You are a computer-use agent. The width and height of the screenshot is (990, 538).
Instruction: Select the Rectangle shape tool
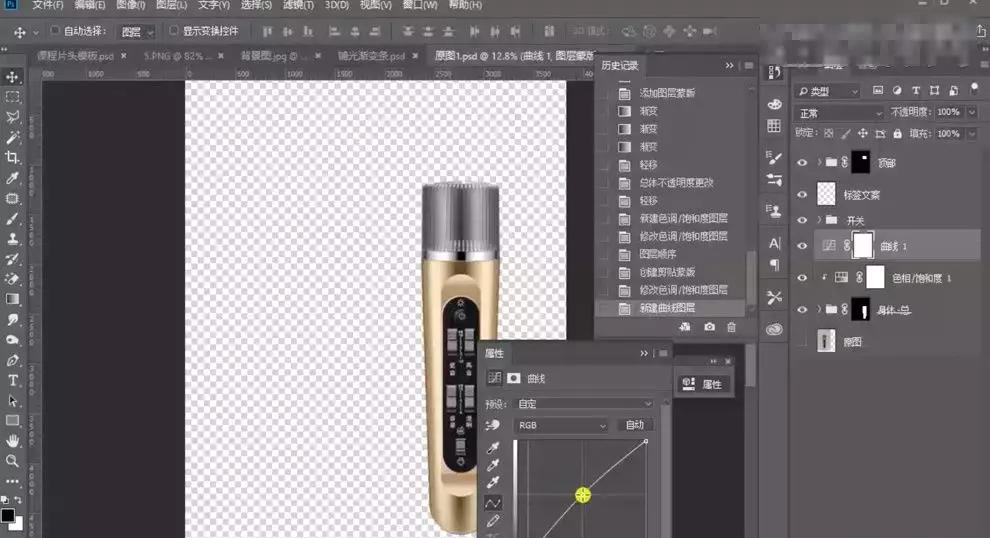point(12,421)
